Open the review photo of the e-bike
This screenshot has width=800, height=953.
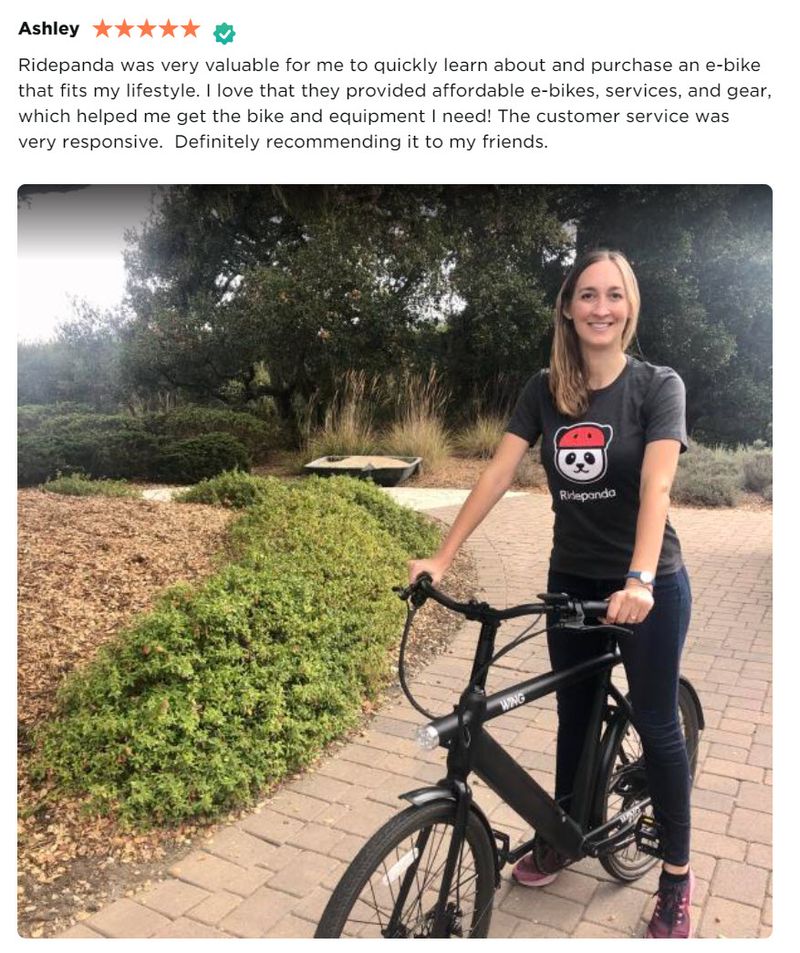click(395, 561)
